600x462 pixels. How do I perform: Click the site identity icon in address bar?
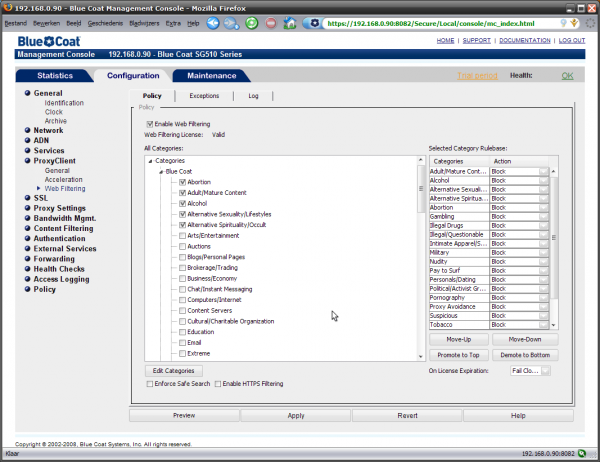[x=314, y=23]
